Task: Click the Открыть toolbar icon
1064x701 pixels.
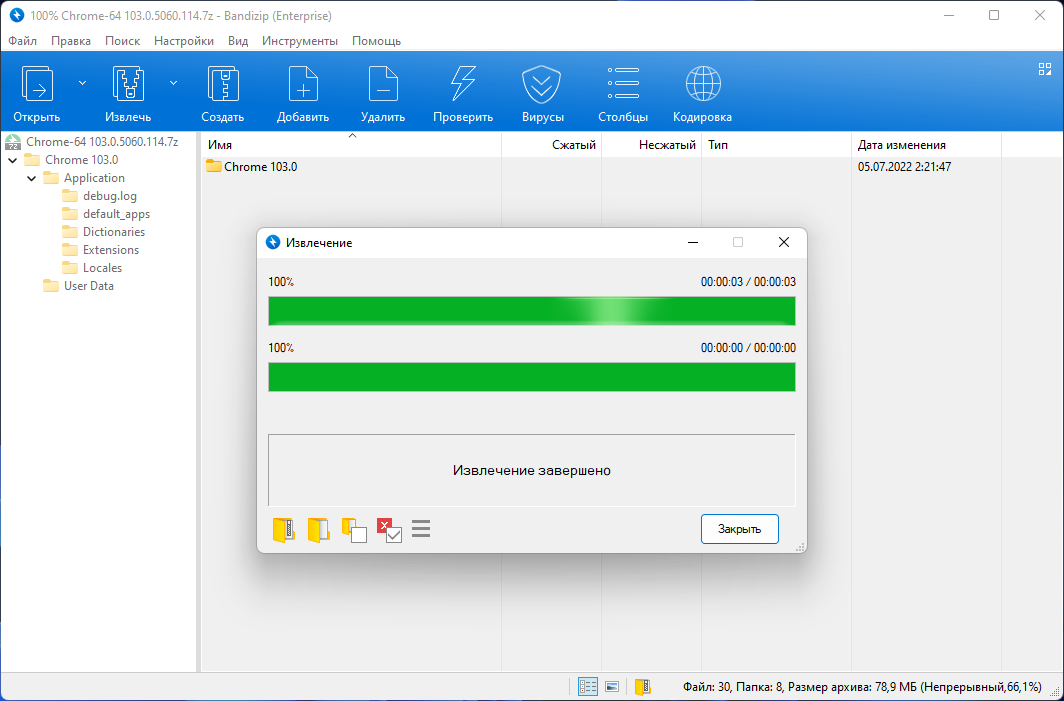Action: pyautogui.click(x=37, y=84)
